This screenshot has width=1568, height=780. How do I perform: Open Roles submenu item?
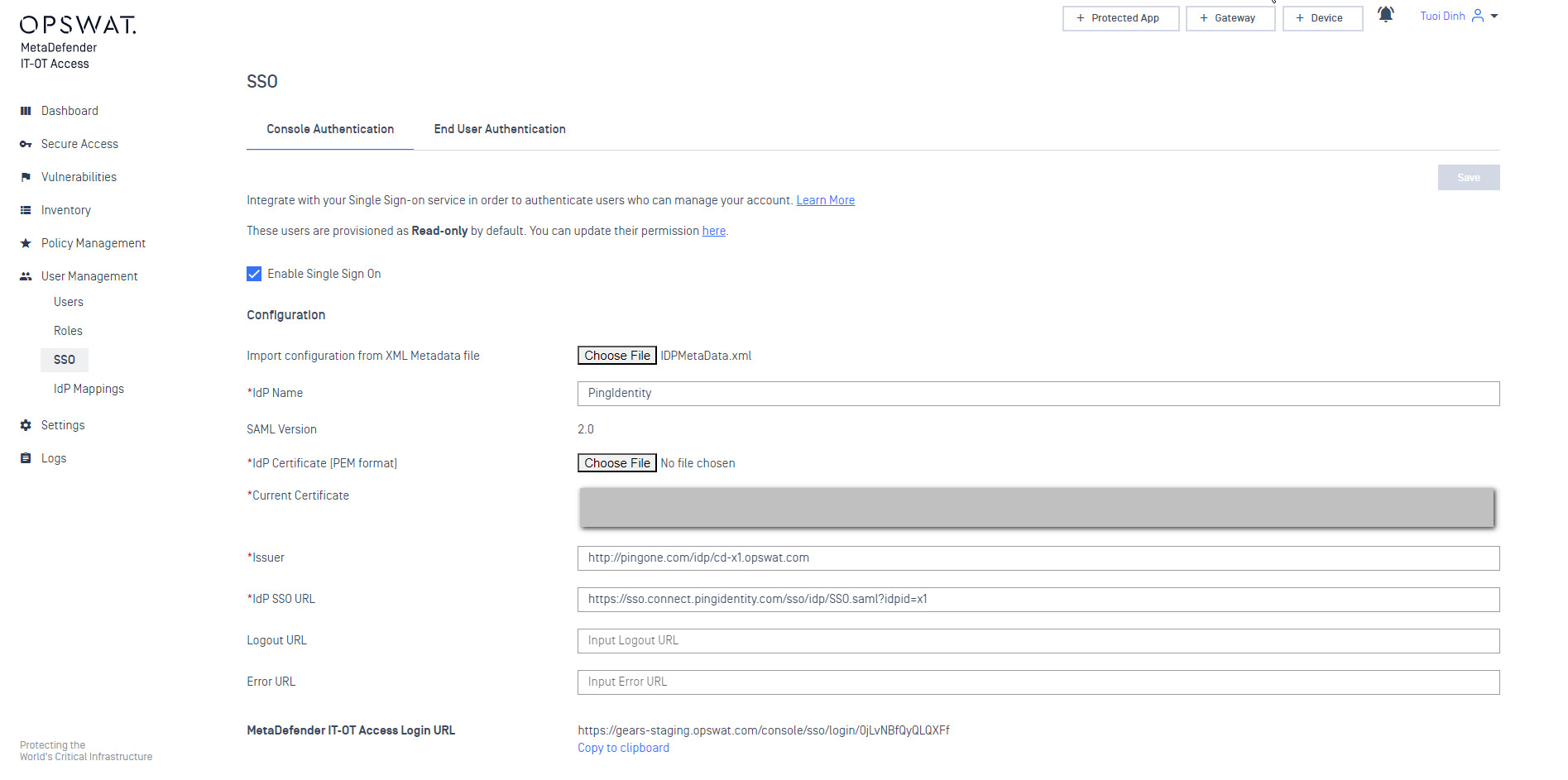pos(68,331)
